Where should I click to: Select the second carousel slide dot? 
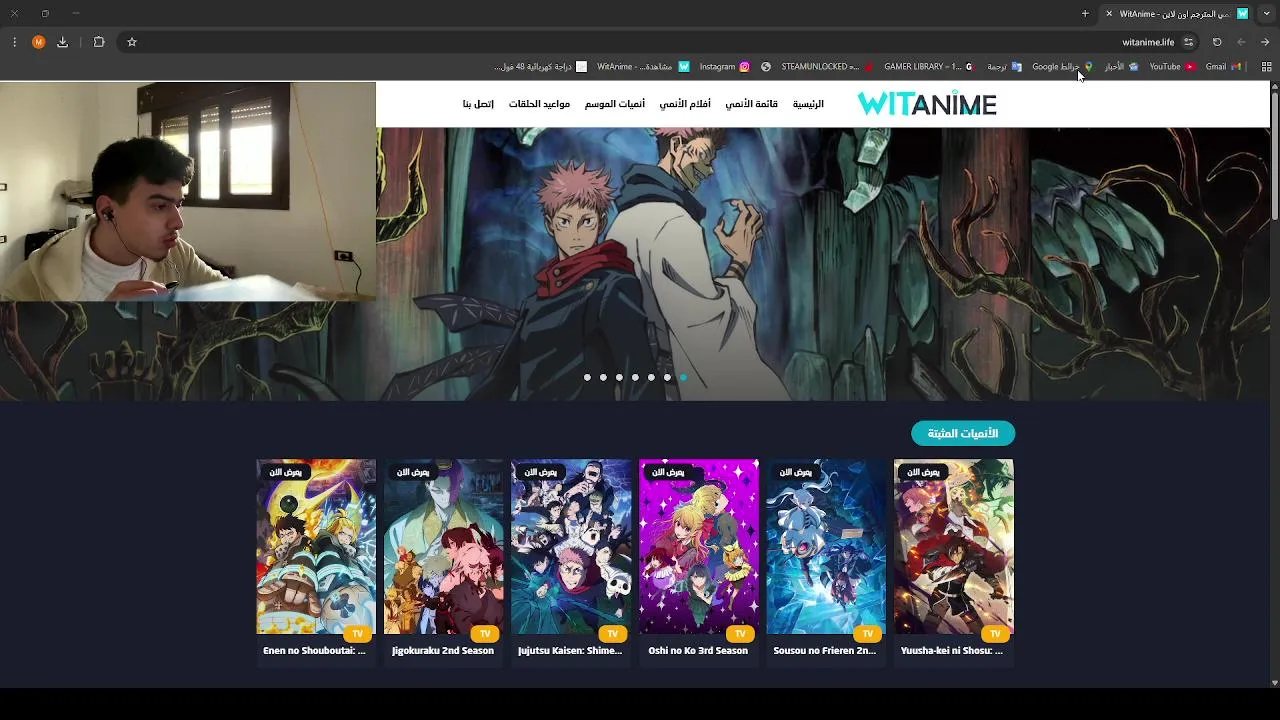[603, 377]
